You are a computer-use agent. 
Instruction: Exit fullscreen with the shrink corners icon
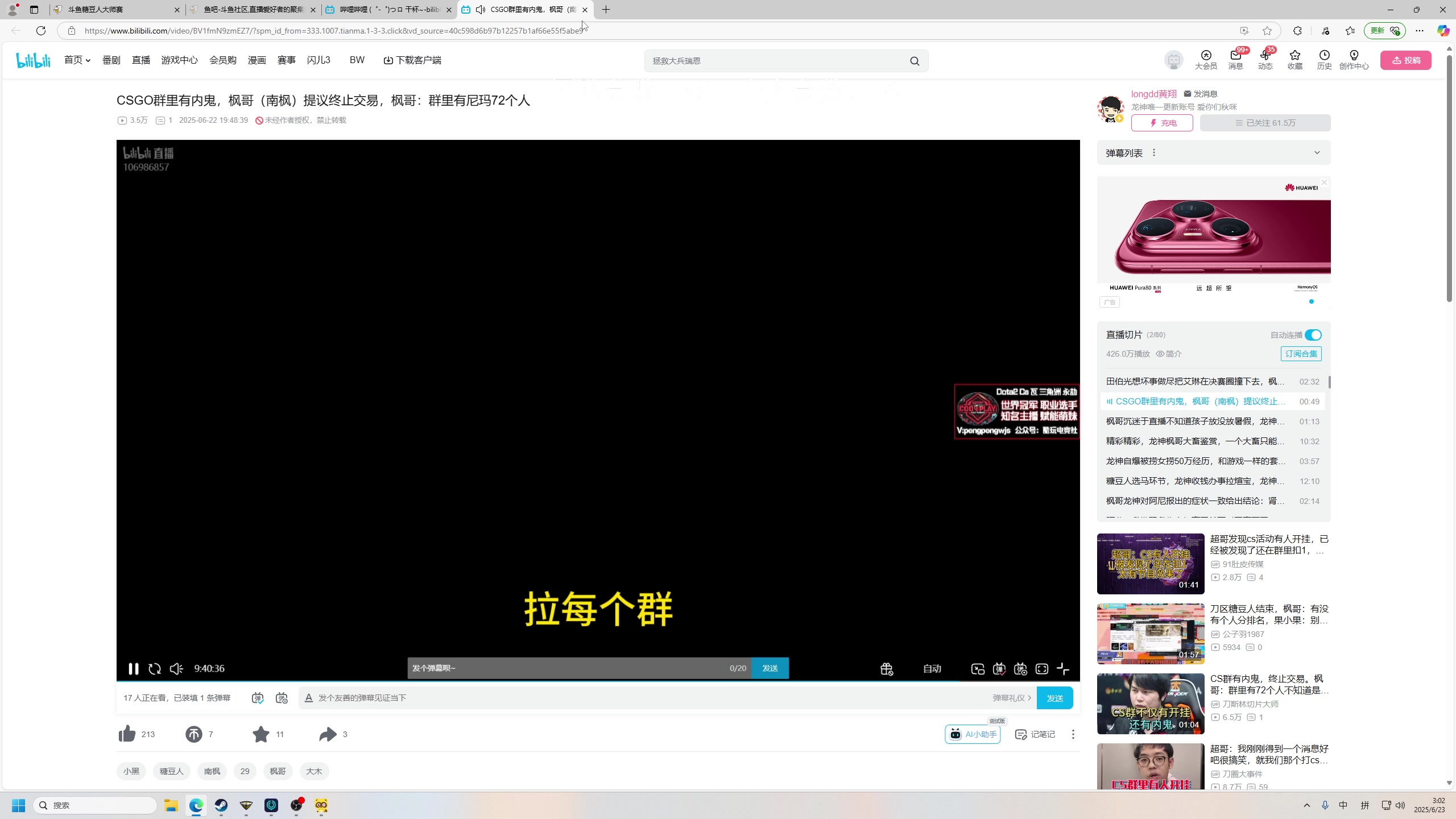[x=1063, y=669]
